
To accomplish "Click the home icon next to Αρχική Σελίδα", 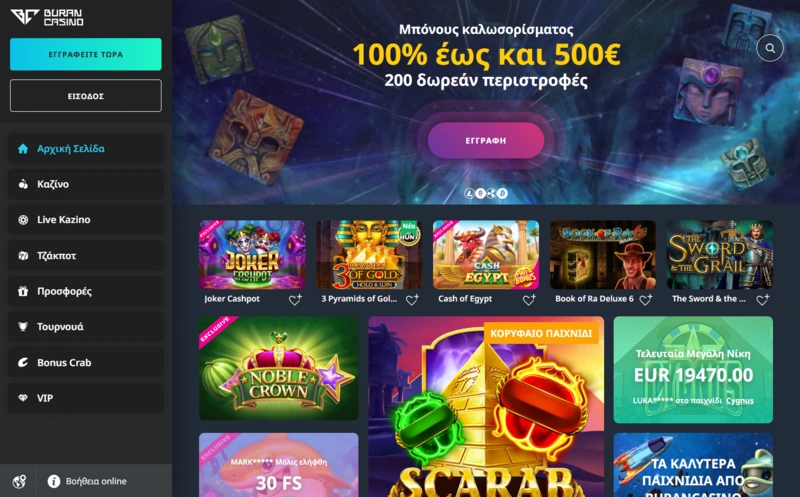I will coord(23,148).
